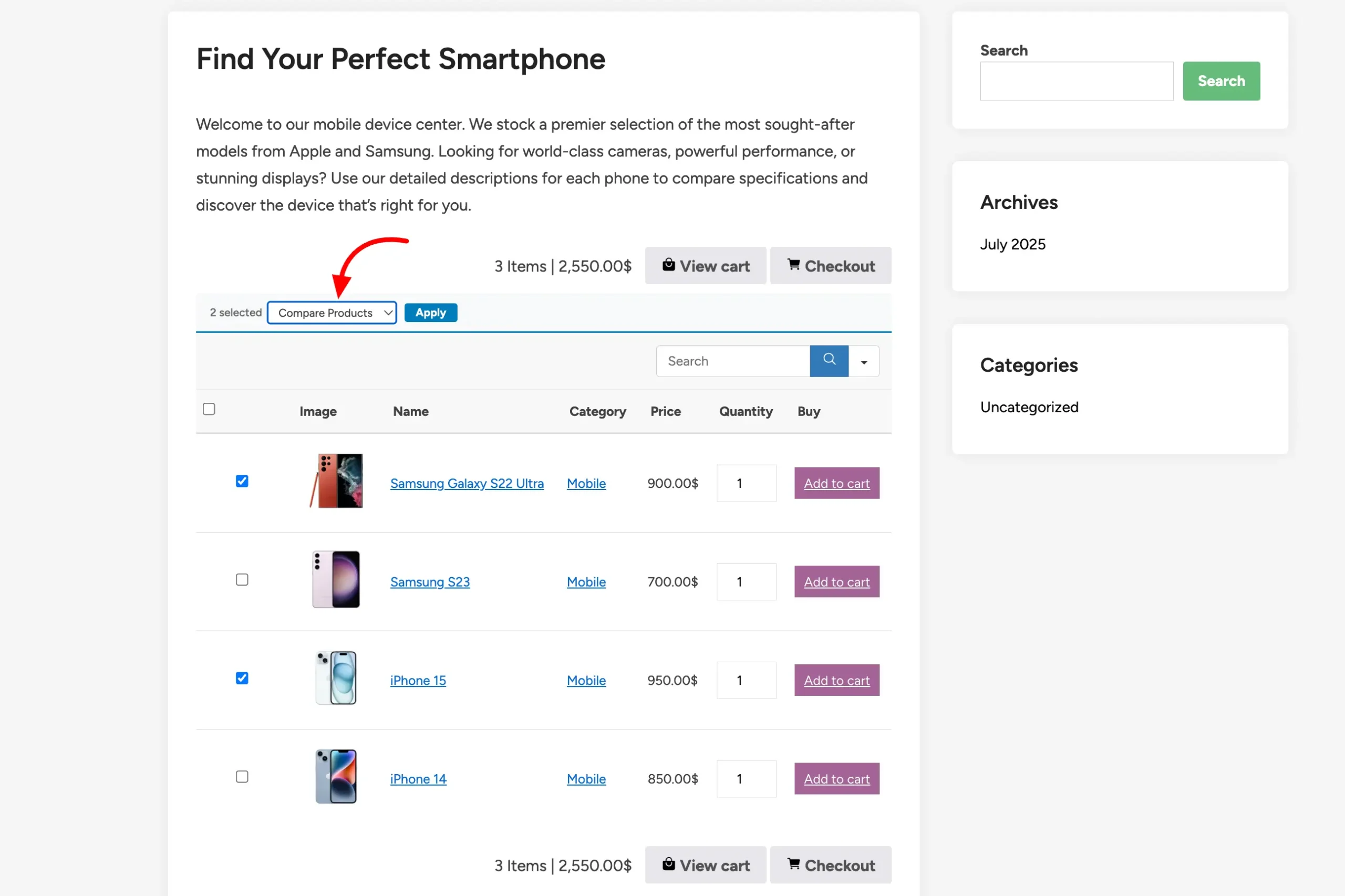Click the blue table search magnifier icon

tap(829, 361)
